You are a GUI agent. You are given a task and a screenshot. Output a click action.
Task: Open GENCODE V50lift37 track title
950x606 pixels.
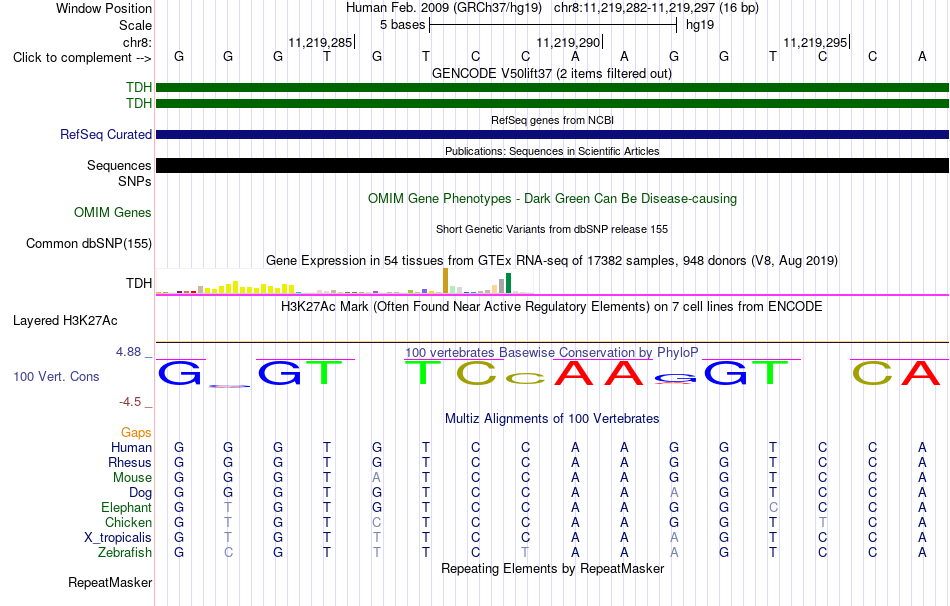[552, 73]
